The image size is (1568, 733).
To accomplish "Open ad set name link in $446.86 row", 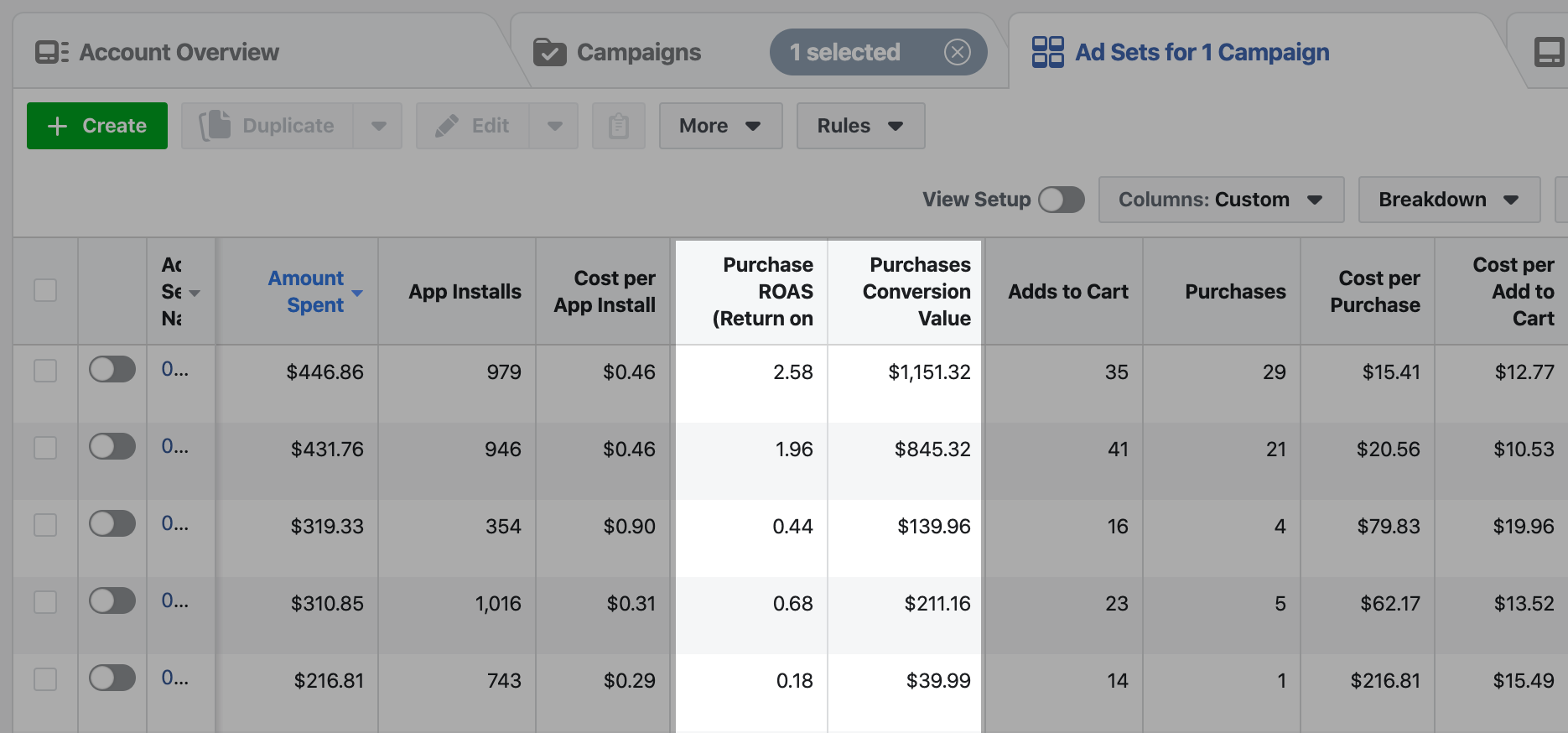I will (174, 369).
